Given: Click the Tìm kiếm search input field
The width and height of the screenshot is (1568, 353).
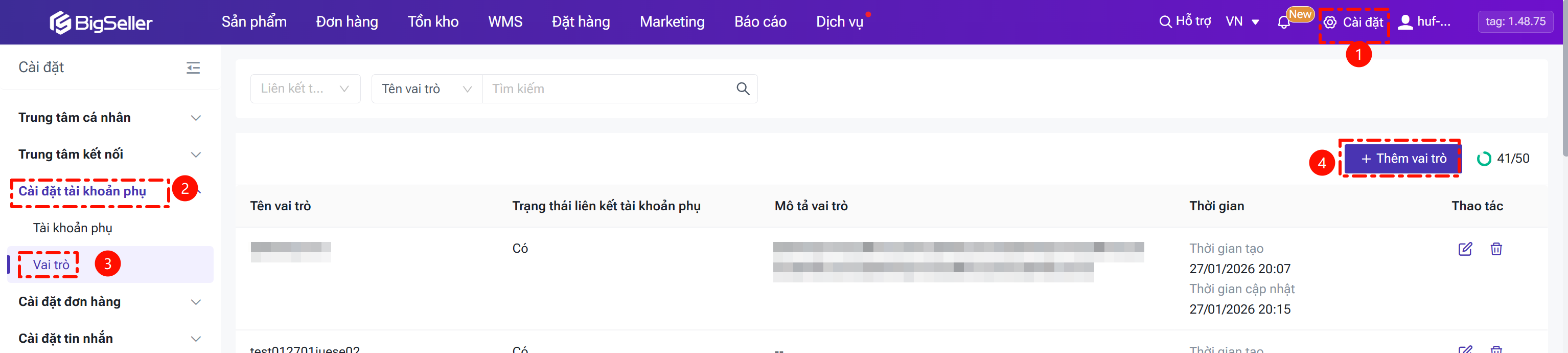Looking at the screenshot, I should point(609,89).
